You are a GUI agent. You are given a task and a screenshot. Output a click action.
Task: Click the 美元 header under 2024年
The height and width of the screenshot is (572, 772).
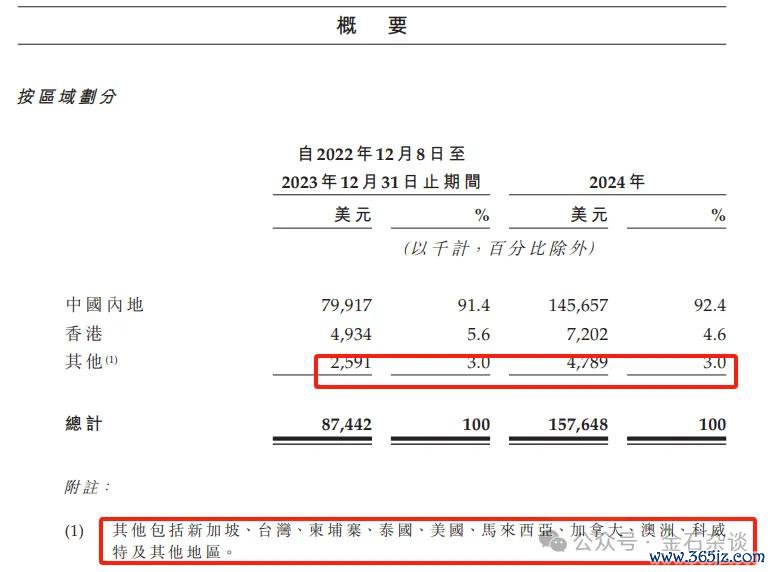[x=589, y=215]
